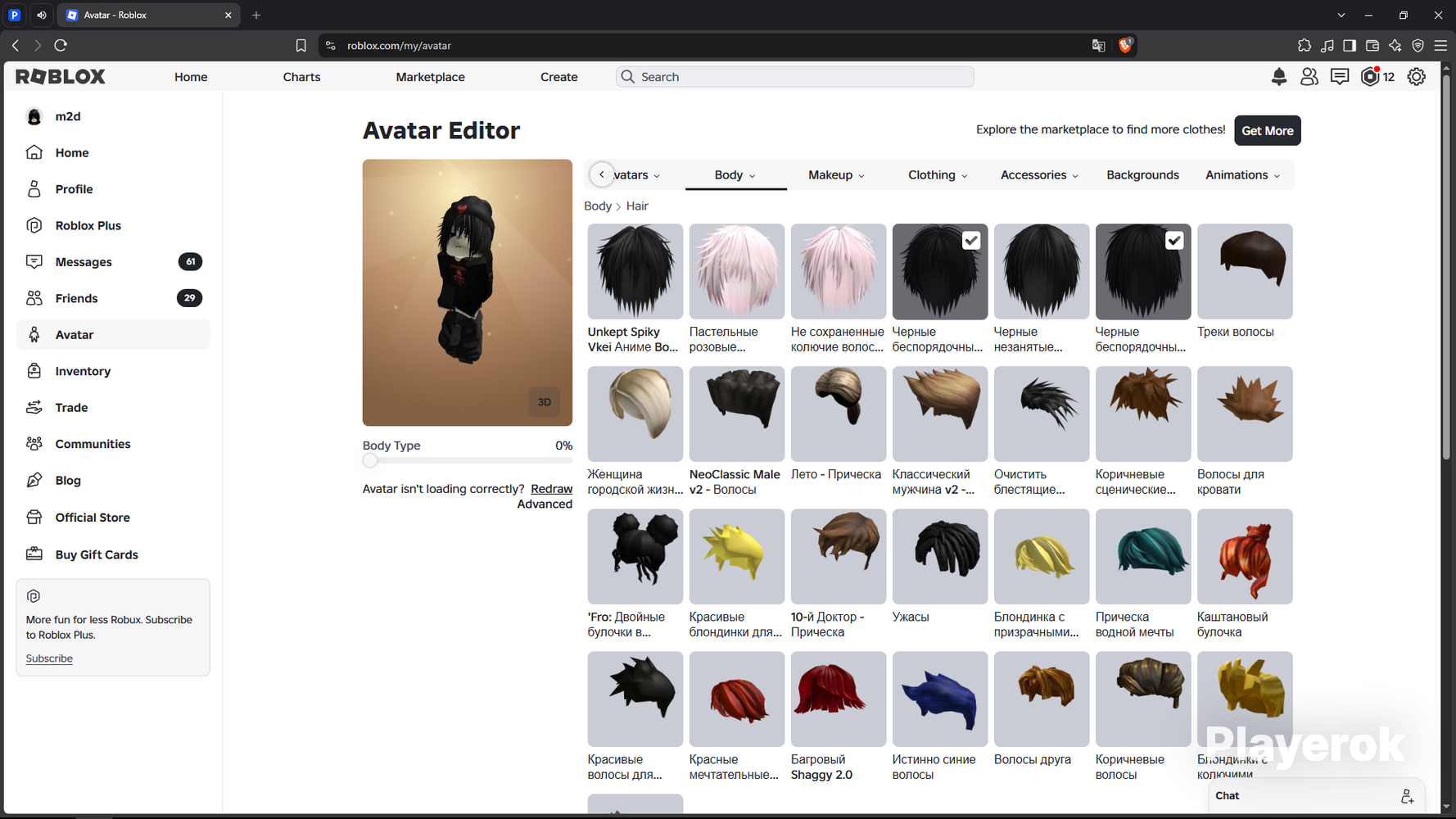This screenshot has height=819, width=1456.
Task: Select the Avatar item in the sidebar
Action: coord(113,335)
